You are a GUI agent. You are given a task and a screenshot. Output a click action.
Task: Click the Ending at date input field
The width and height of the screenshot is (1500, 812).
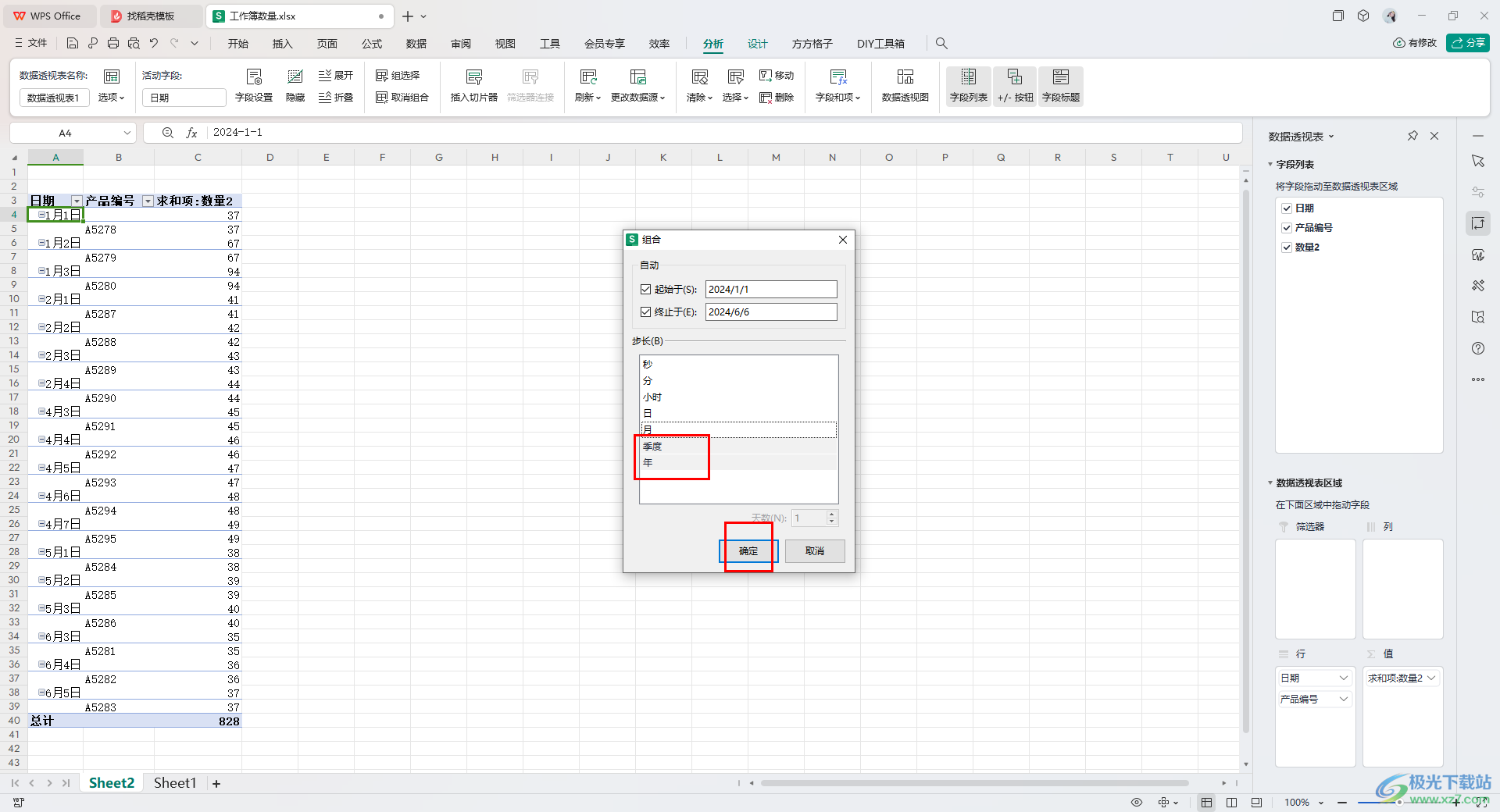(x=770, y=312)
